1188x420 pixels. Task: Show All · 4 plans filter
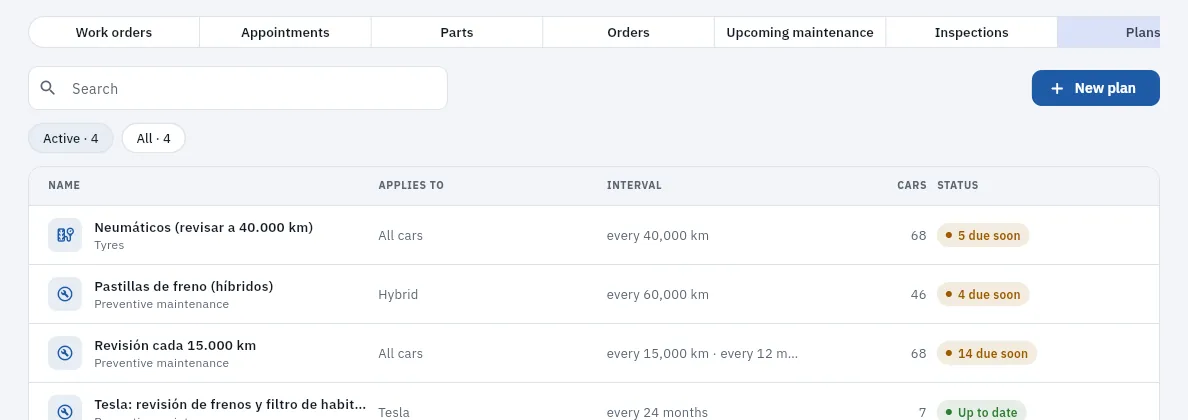coord(153,138)
